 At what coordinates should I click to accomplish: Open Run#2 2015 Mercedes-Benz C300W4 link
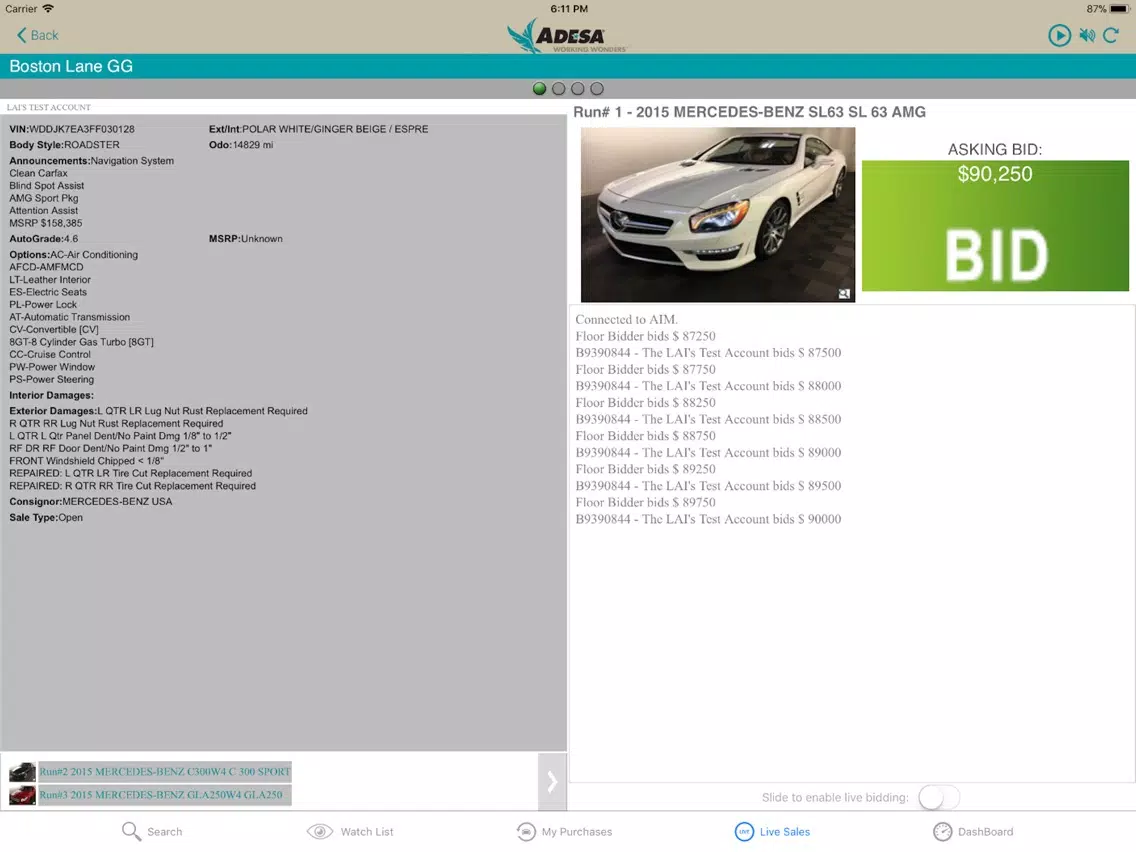[164, 772]
